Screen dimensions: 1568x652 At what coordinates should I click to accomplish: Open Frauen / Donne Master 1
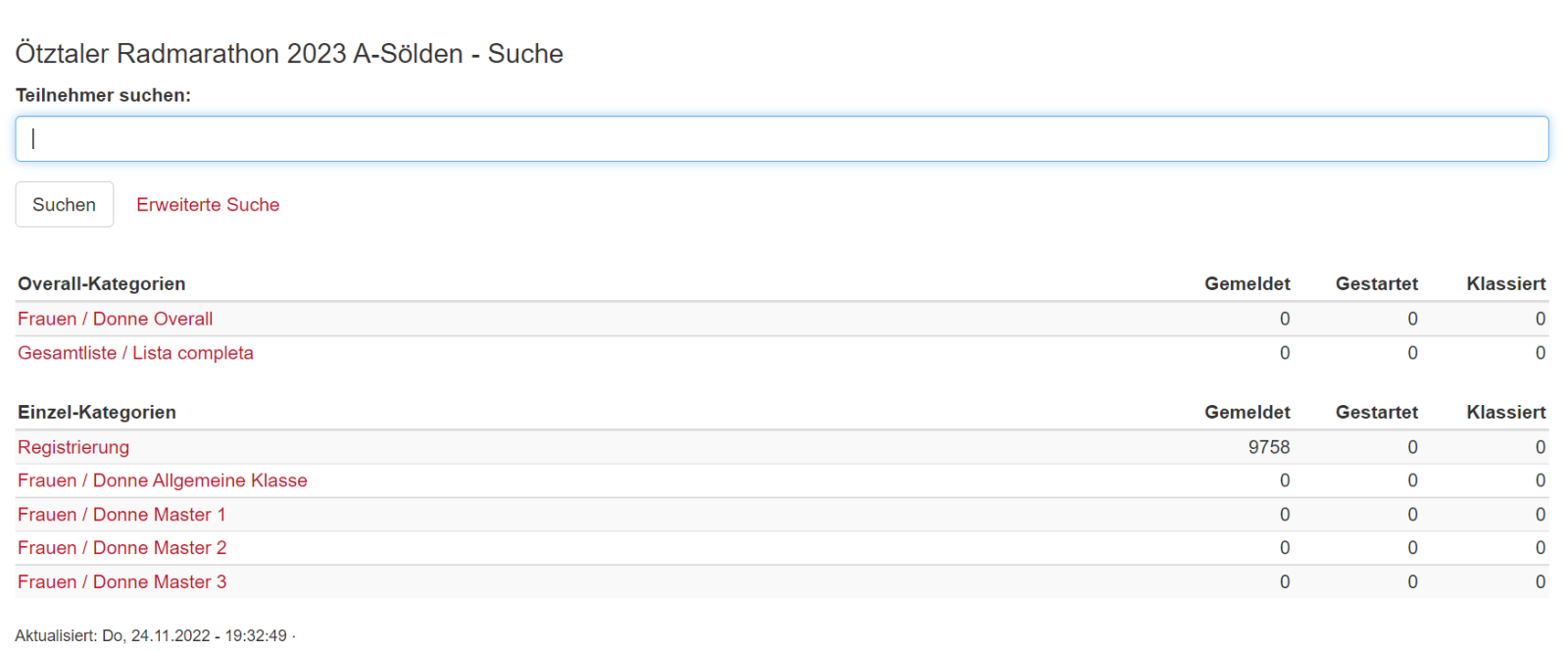[x=122, y=515]
